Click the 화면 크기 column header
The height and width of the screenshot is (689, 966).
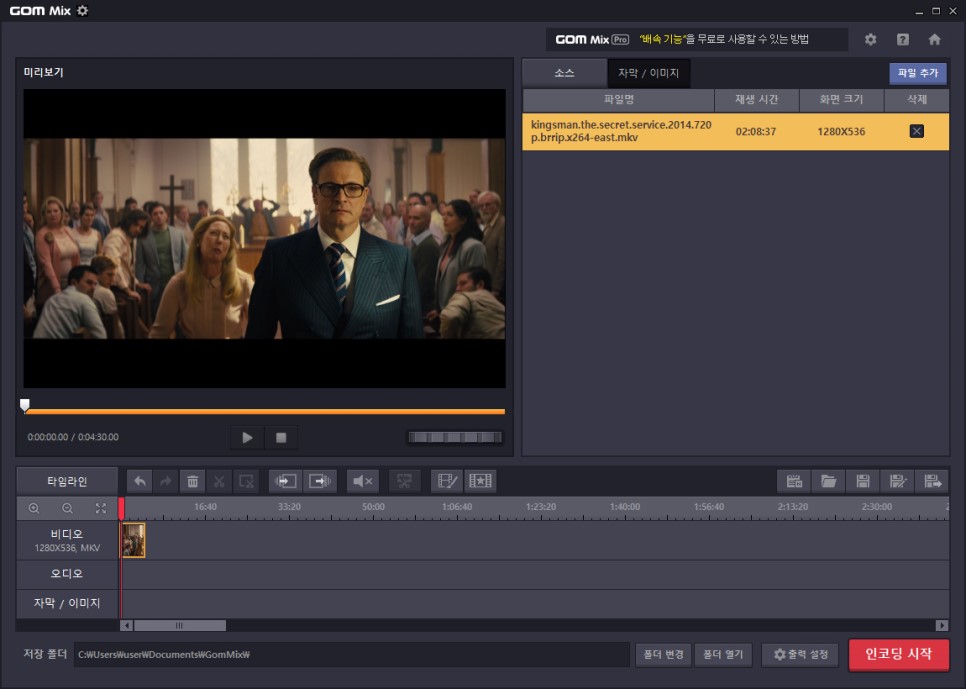point(841,100)
